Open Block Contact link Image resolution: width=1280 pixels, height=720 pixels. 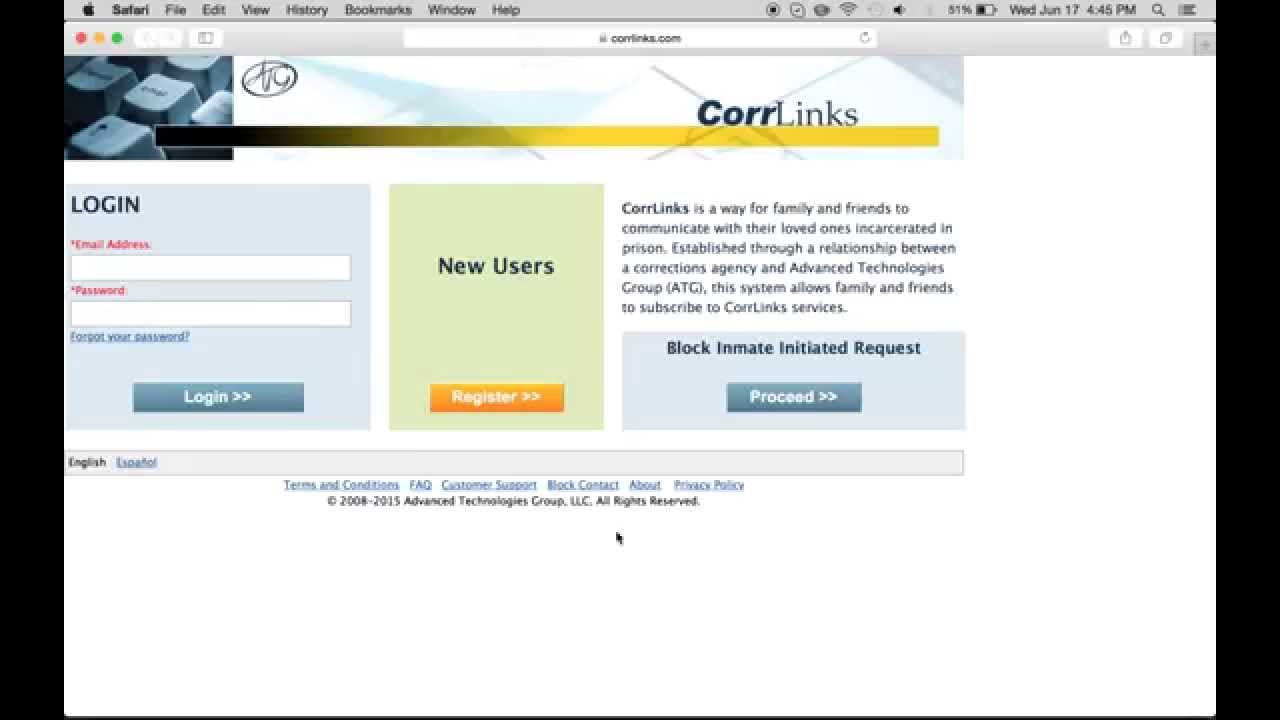click(583, 485)
